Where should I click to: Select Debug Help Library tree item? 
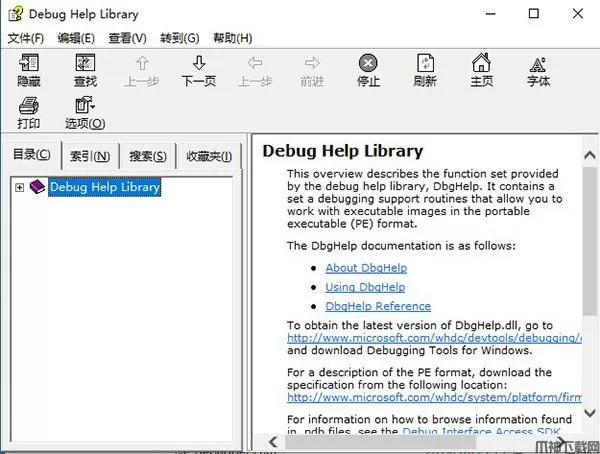coord(104,187)
